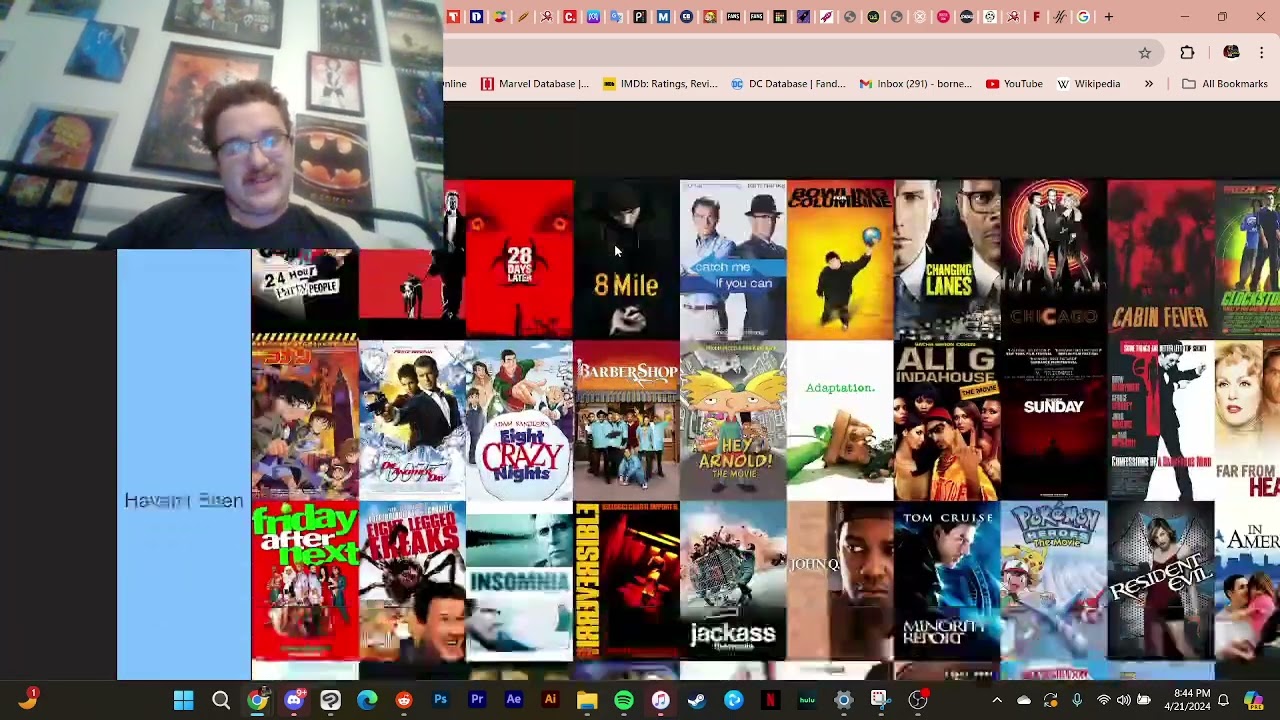
Task: Open IMDb Ratings bookmark
Action: pyautogui.click(x=660, y=84)
